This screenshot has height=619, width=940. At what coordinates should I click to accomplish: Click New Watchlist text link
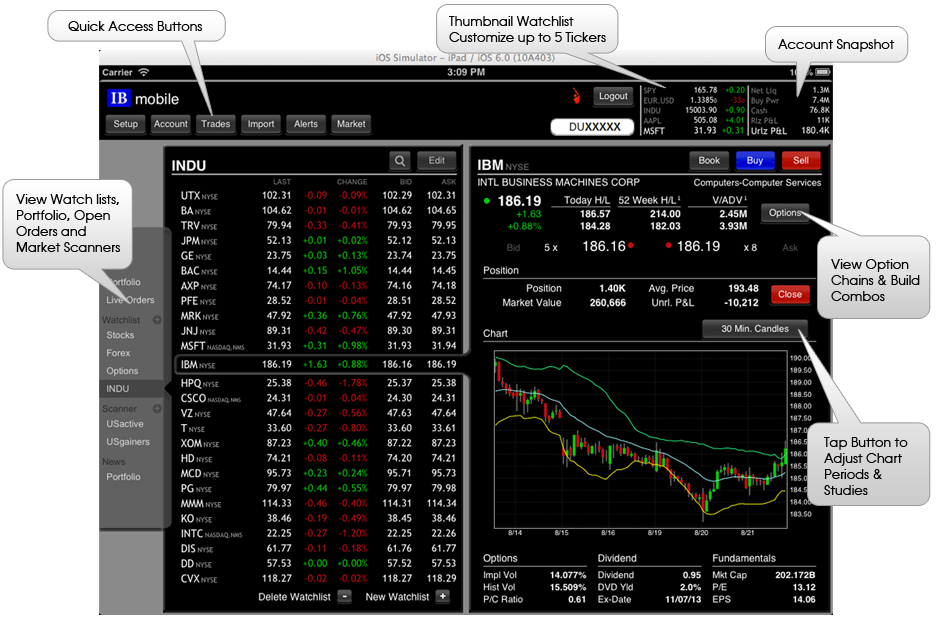397,597
